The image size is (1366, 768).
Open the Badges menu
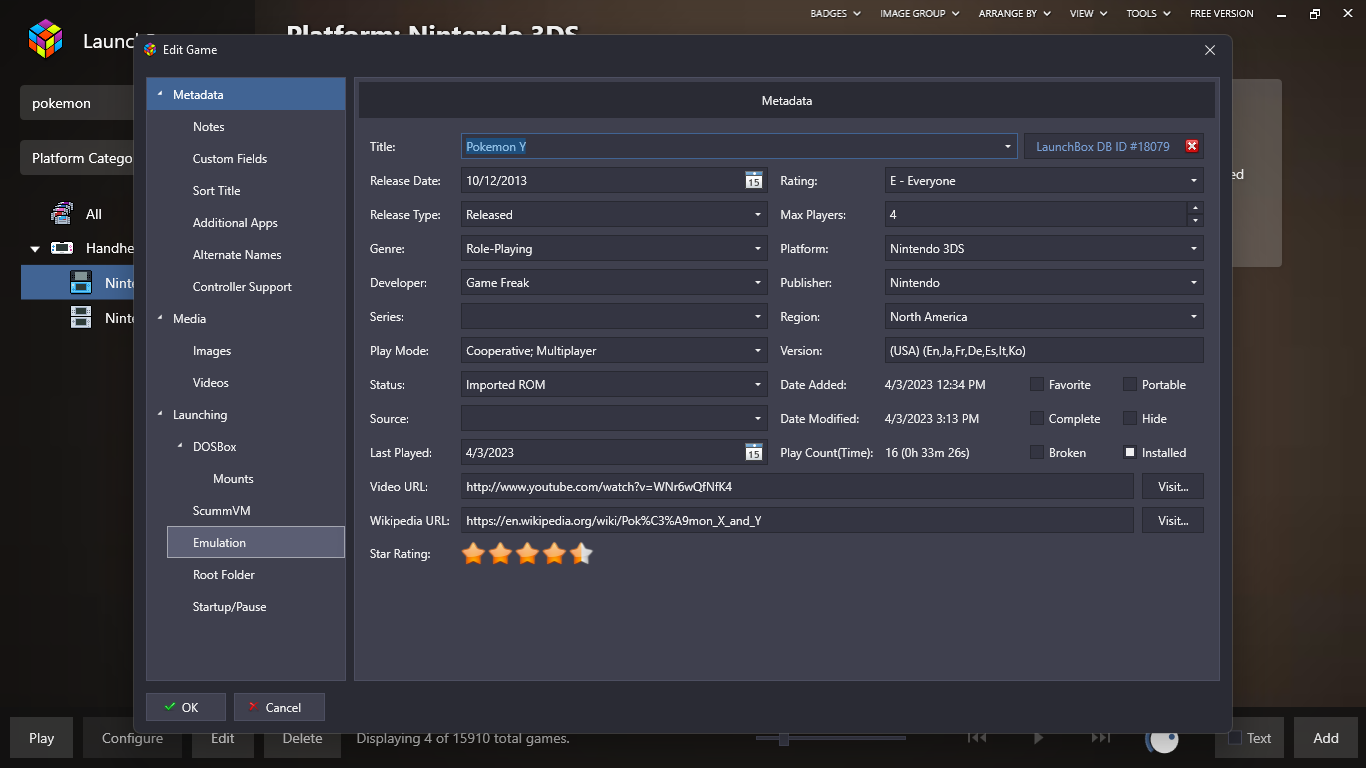pyautogui.click(x=835, y=13)
